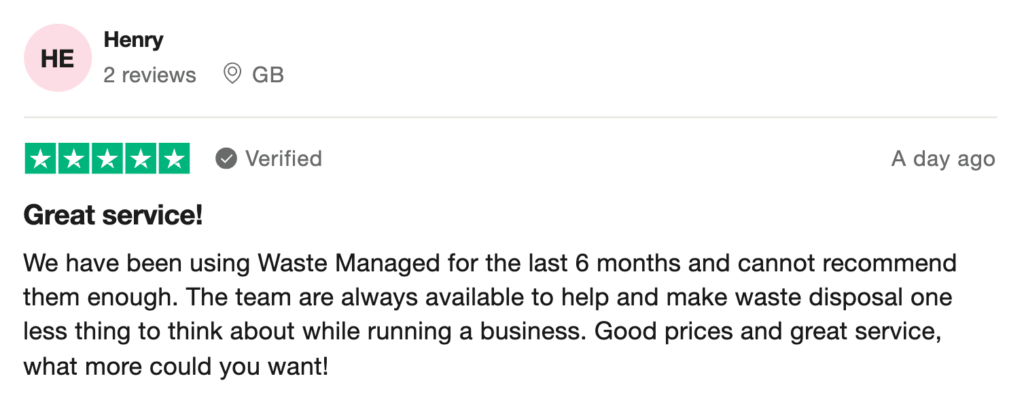Screen dimensions: 1024x404
Task: Click the third green rating star
Action: point(107,159)
